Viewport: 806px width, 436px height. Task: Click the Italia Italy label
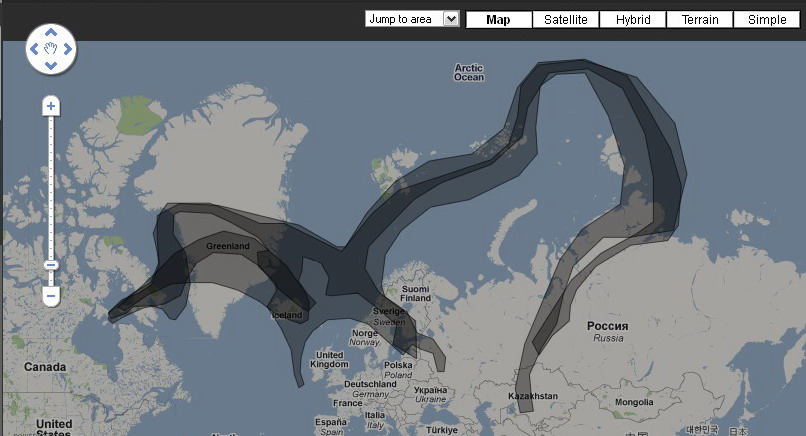pos(375,420)
